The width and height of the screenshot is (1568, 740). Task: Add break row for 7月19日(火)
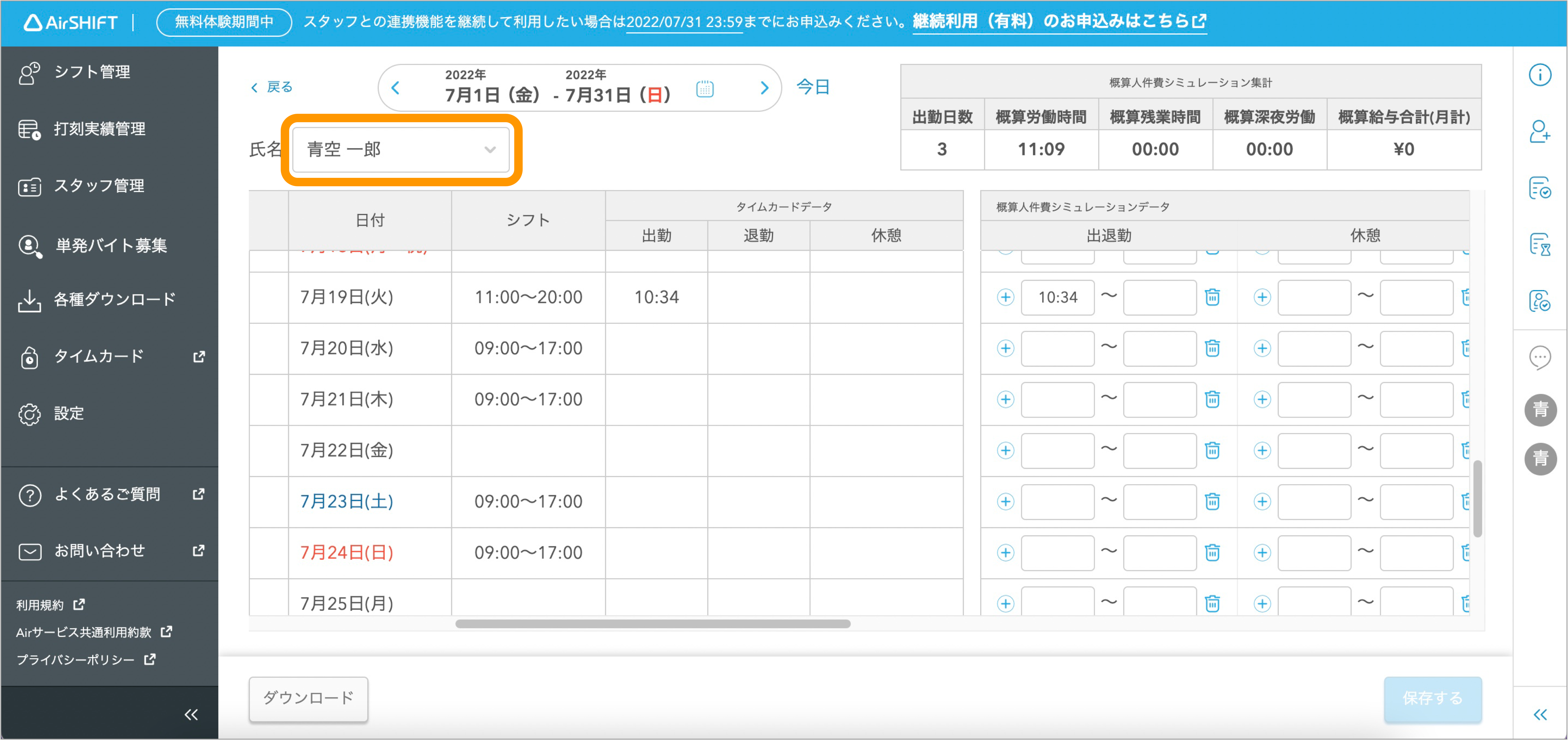click(x=1263, y=298)
